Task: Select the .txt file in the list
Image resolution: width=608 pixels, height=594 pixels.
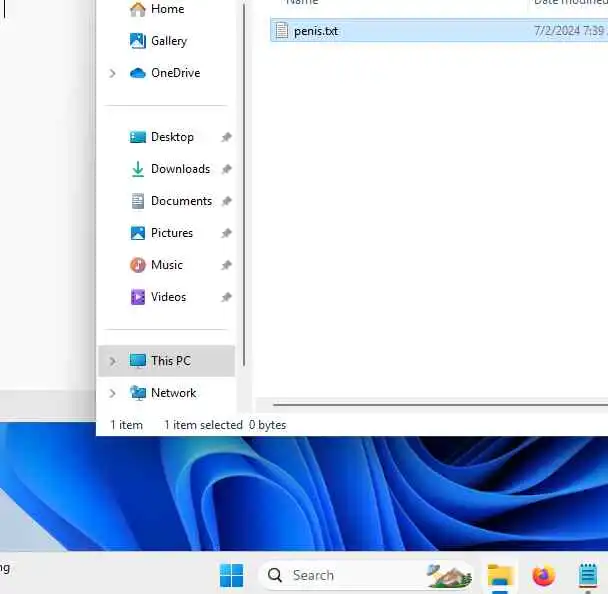Action: (x=439, y=31)
